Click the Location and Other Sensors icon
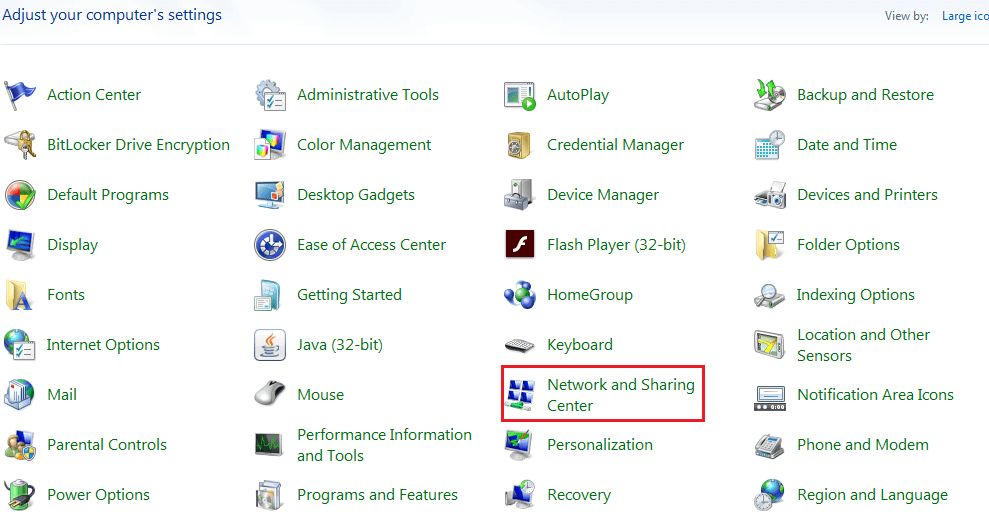 click(x=770, y=344)
